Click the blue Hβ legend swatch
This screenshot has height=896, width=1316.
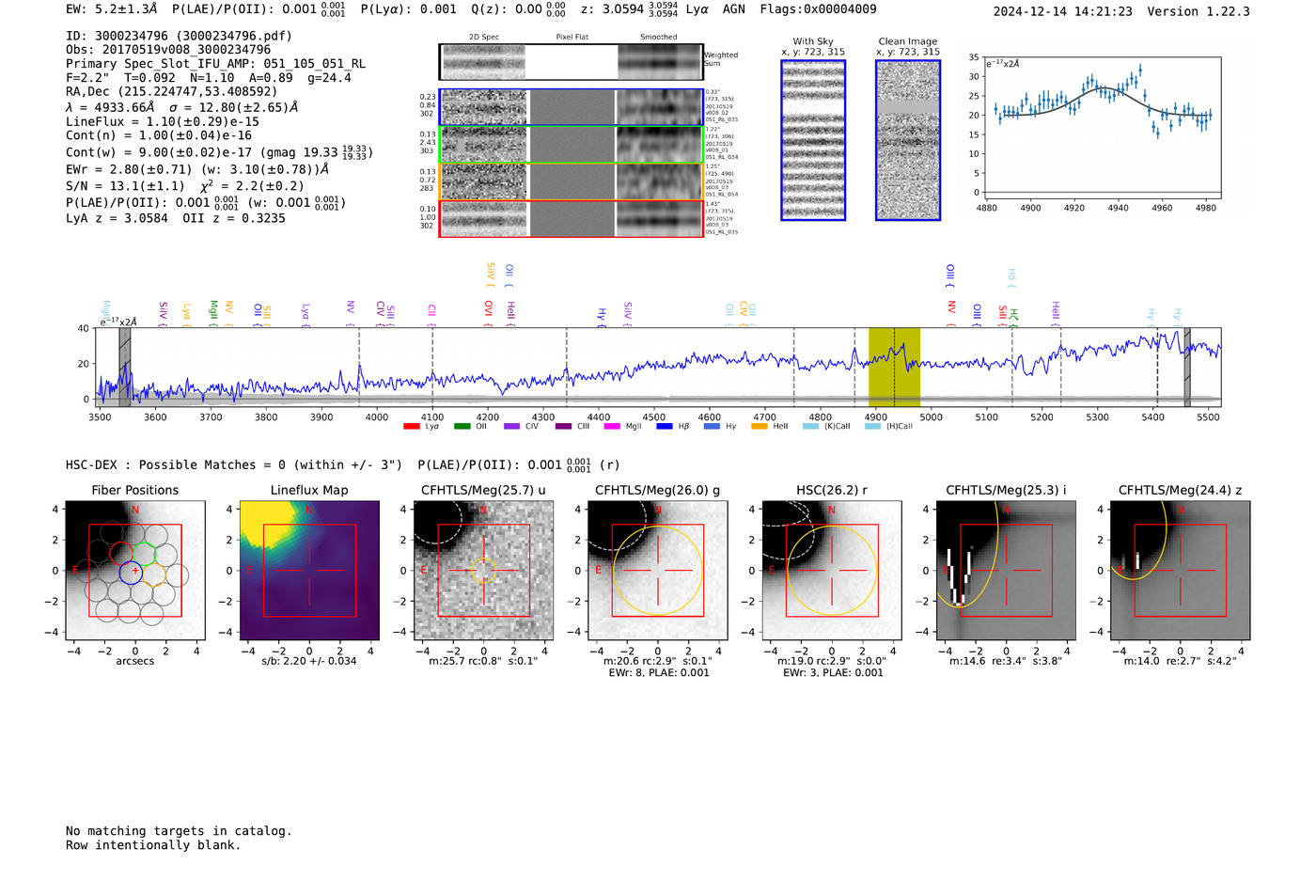(665, 427)
